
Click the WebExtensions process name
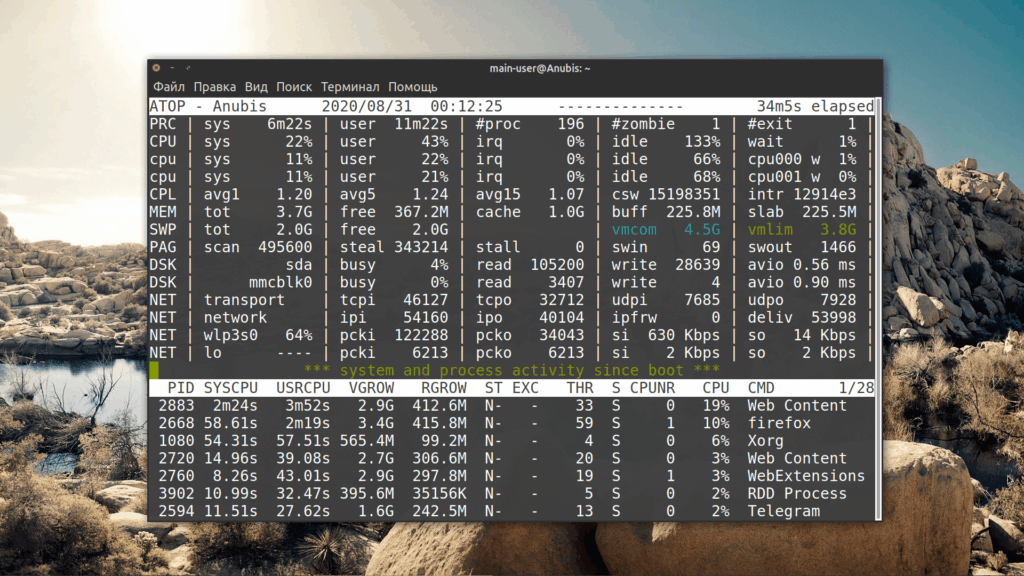pyautogui.click(x=805, y=476)
